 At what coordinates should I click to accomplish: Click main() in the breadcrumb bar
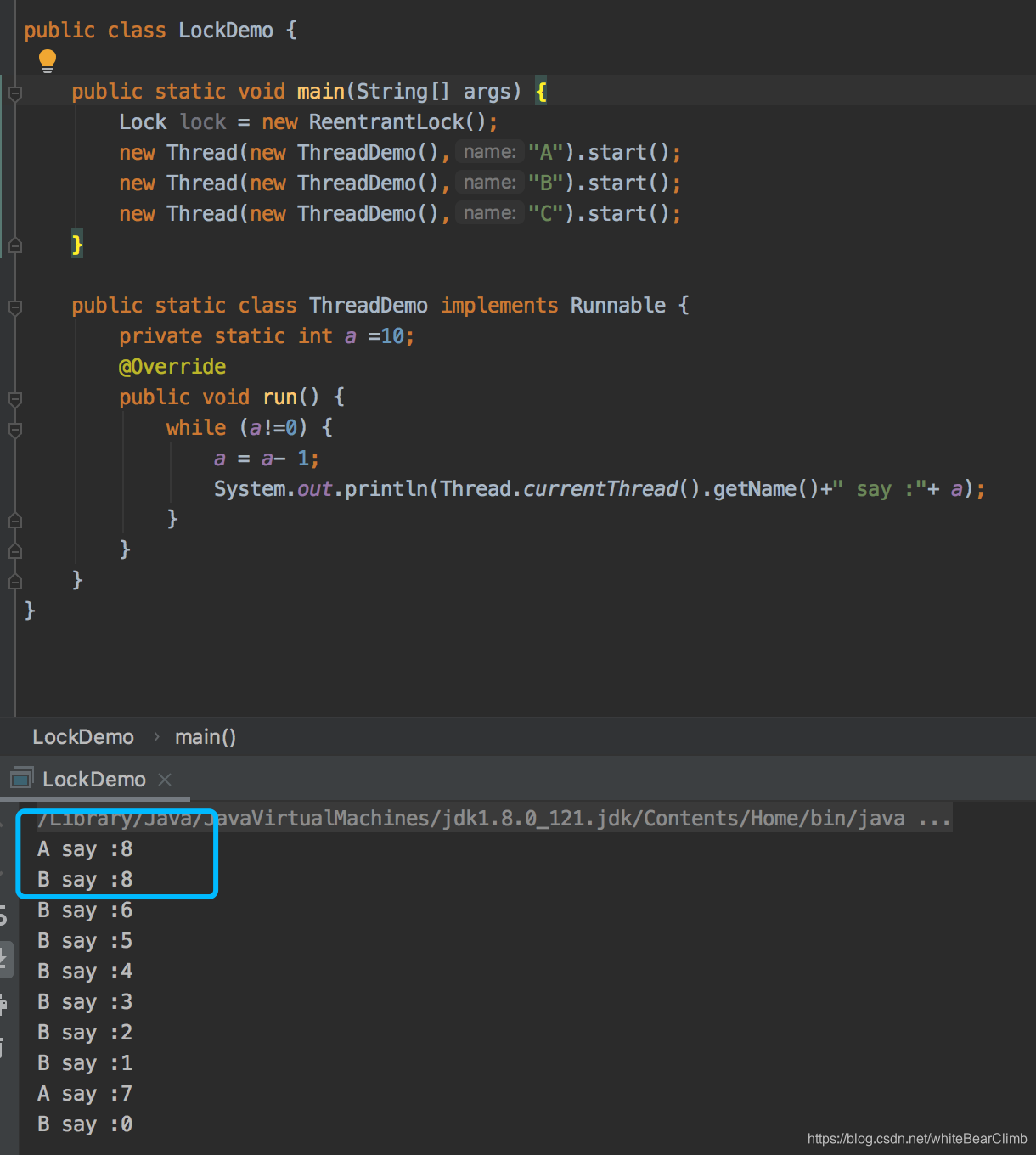tap(206, 736)
